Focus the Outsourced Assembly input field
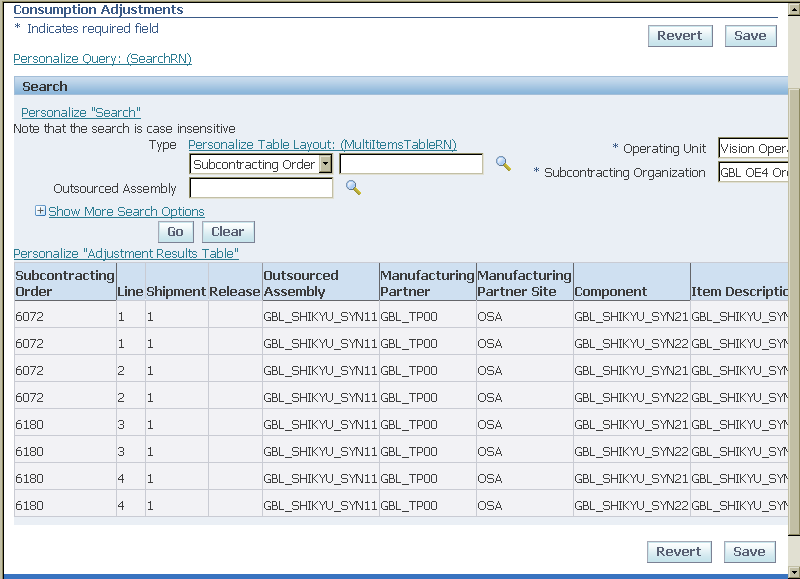The image size is (800, 579). [x=261, y=188]
